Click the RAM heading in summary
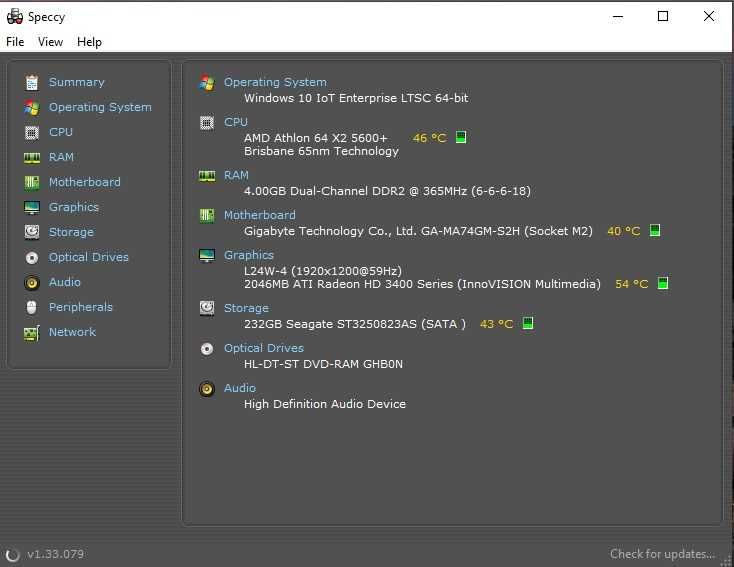 [x=236, y=175]
